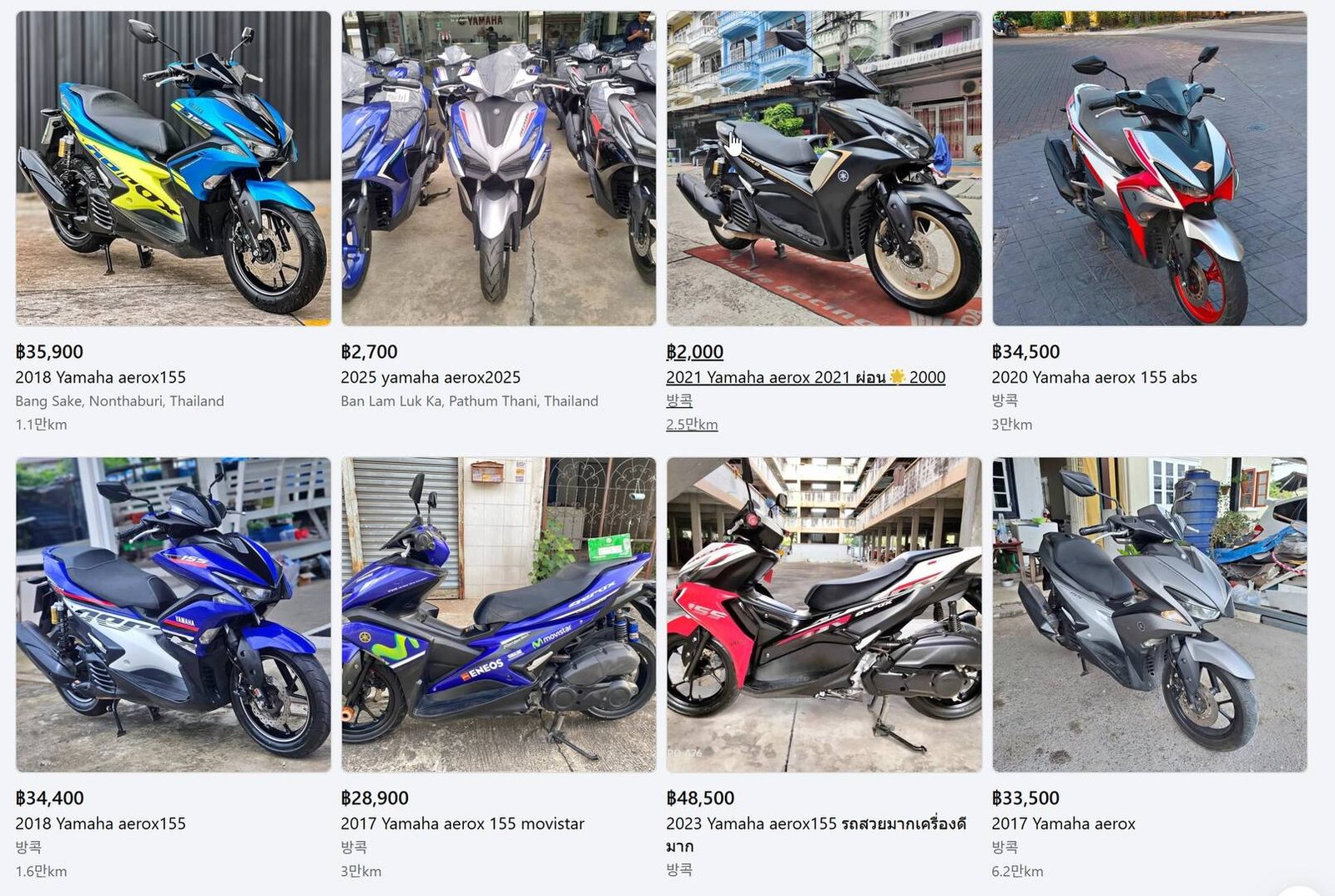The image size is (1335, 896).
Task: Click the ฿2,700 price label
Action: 369,352
